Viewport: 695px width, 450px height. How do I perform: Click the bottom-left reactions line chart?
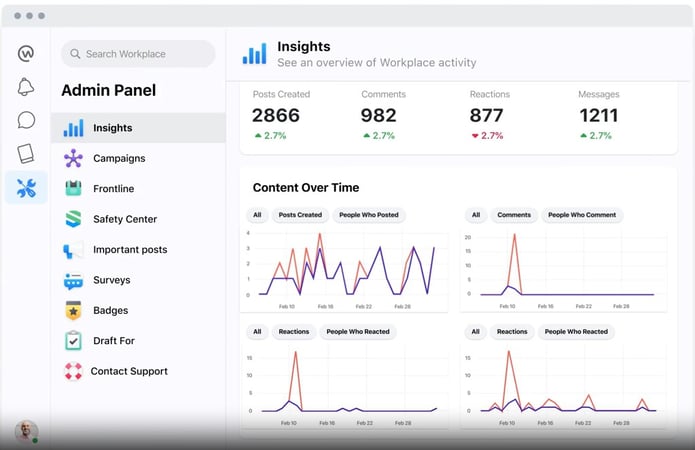pos(344,387)
